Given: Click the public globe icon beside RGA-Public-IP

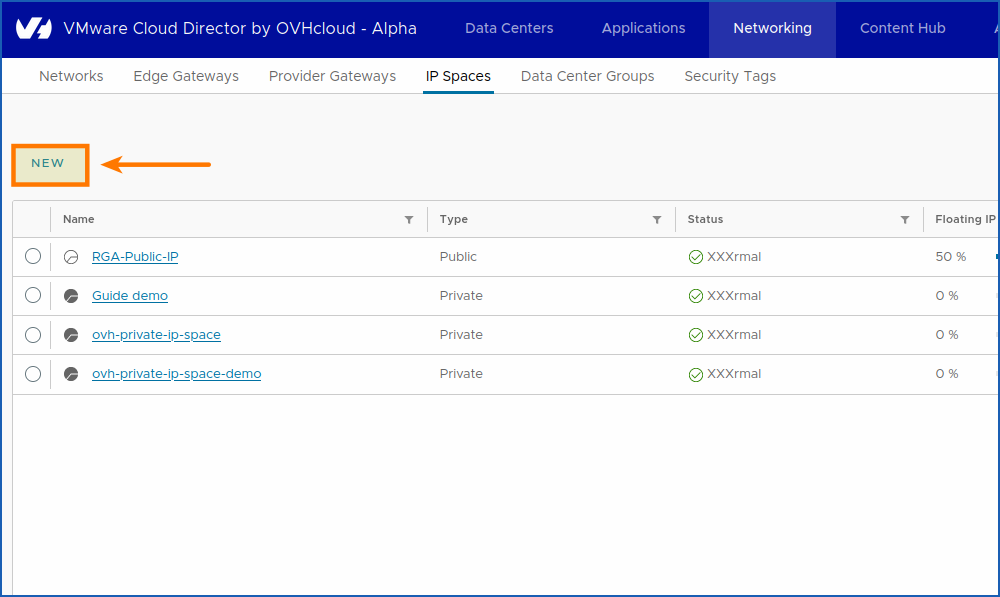Looking at the screenshot, I should pos(70,256).
